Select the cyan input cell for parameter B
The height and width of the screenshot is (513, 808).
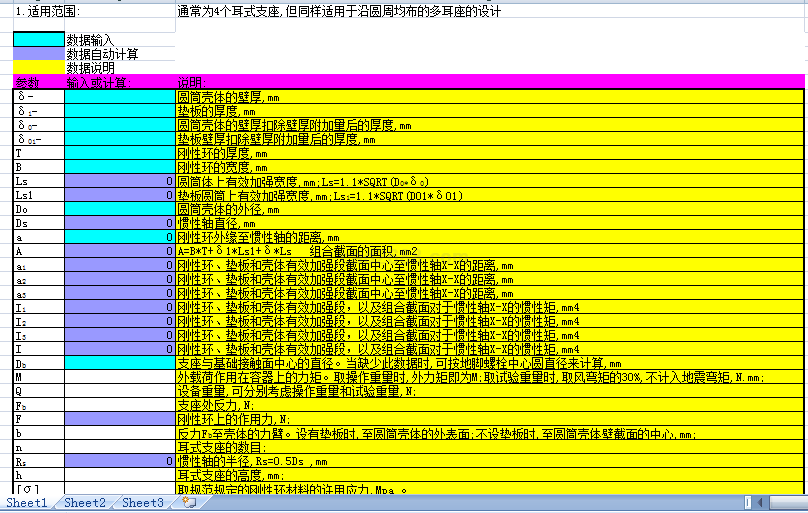[x=119, y=167]
